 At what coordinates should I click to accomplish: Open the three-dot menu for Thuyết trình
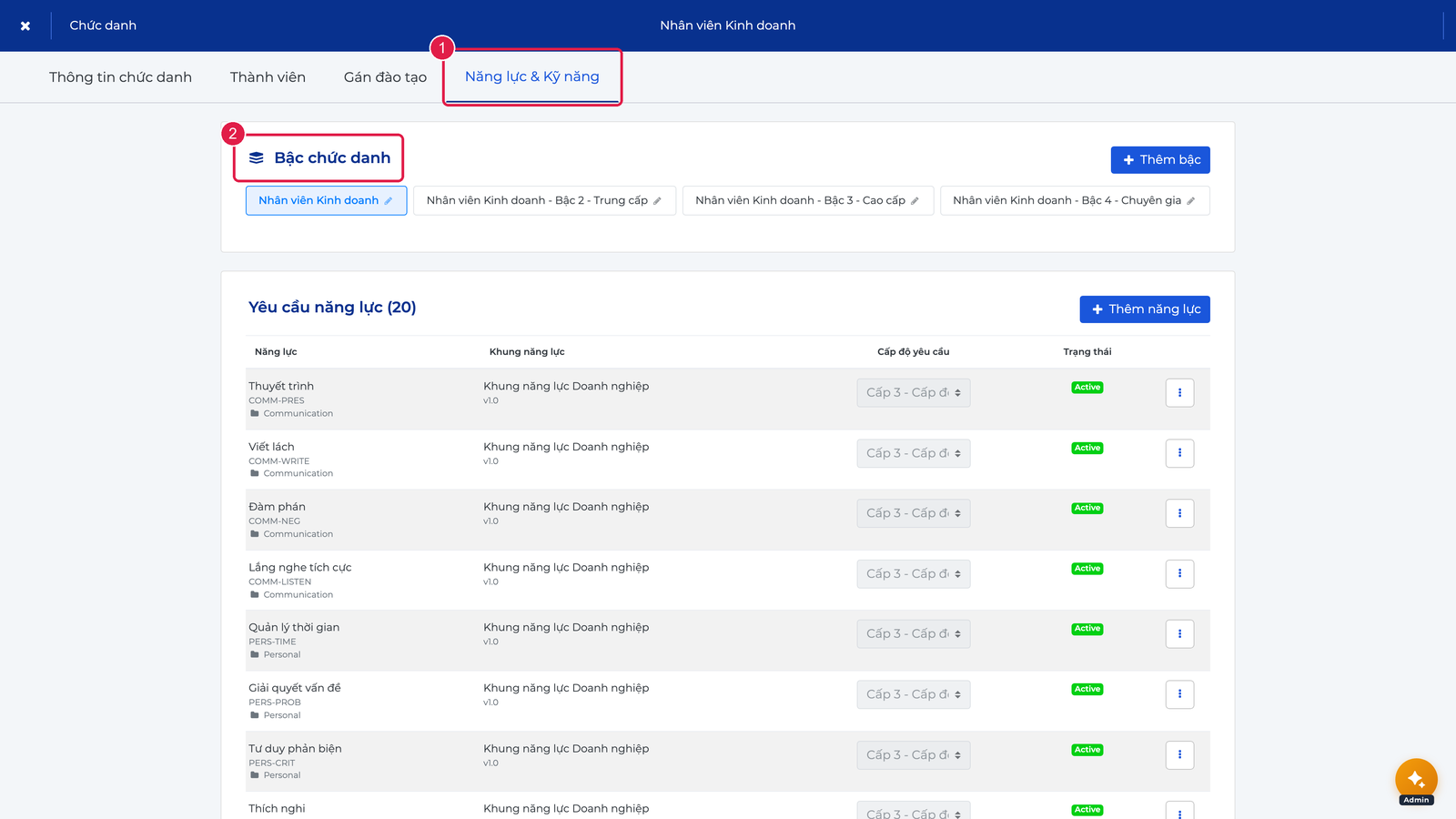[1179, 393]
